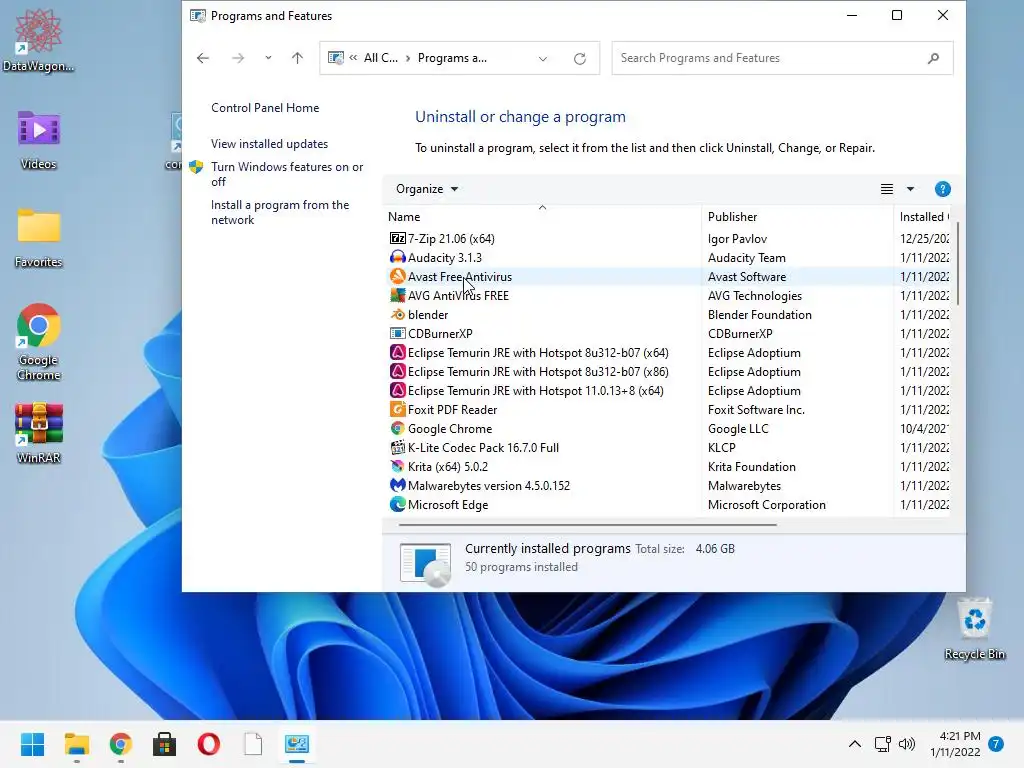
Task: Open the volume speaker tray icon
Action: (906, 744)
